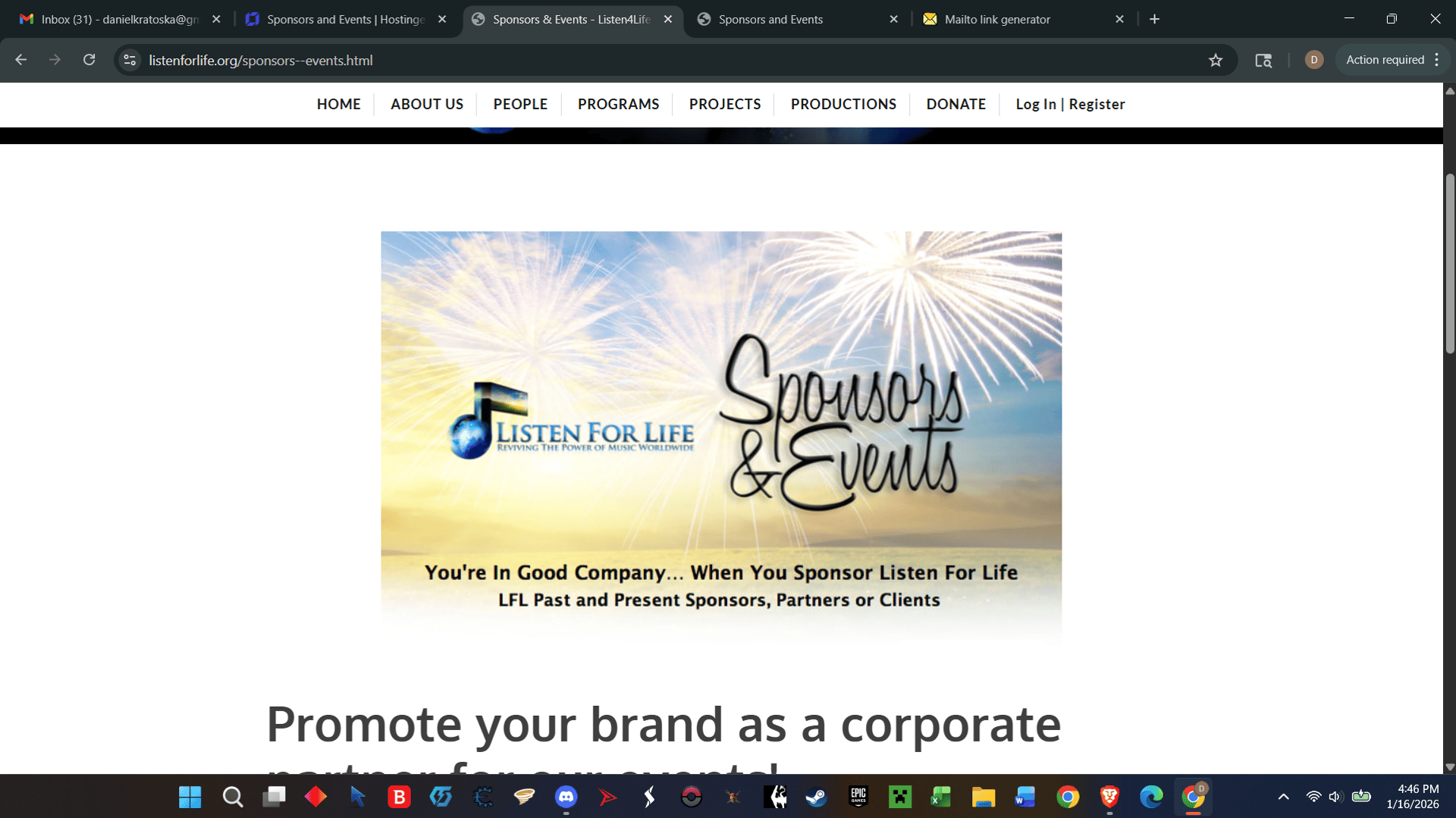
Task: Click the Action required button
Action: pyautogui.click(x=1385, y=60)
